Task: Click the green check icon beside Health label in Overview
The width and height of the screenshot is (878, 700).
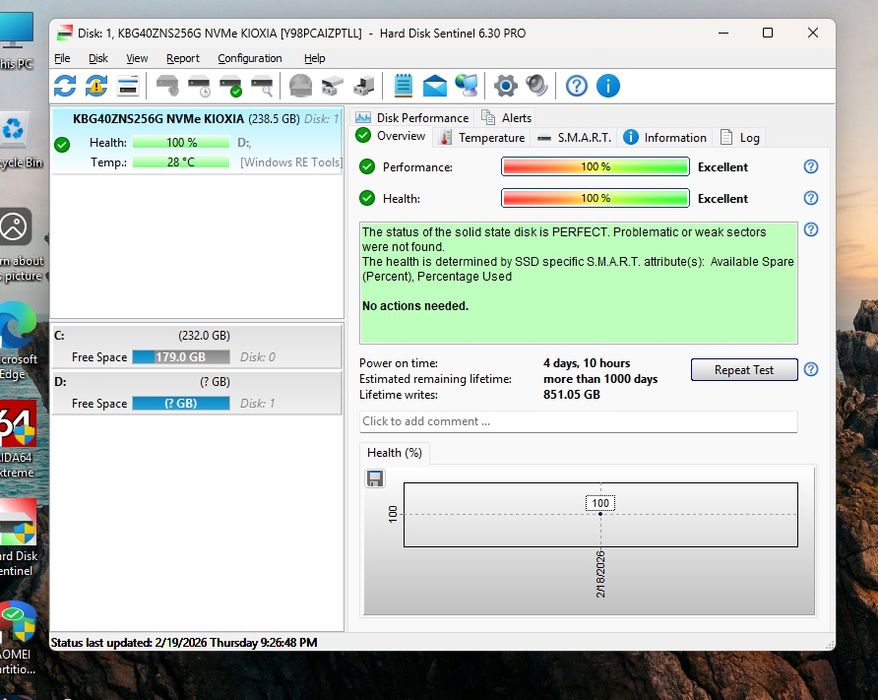Action: pos(367,198)
